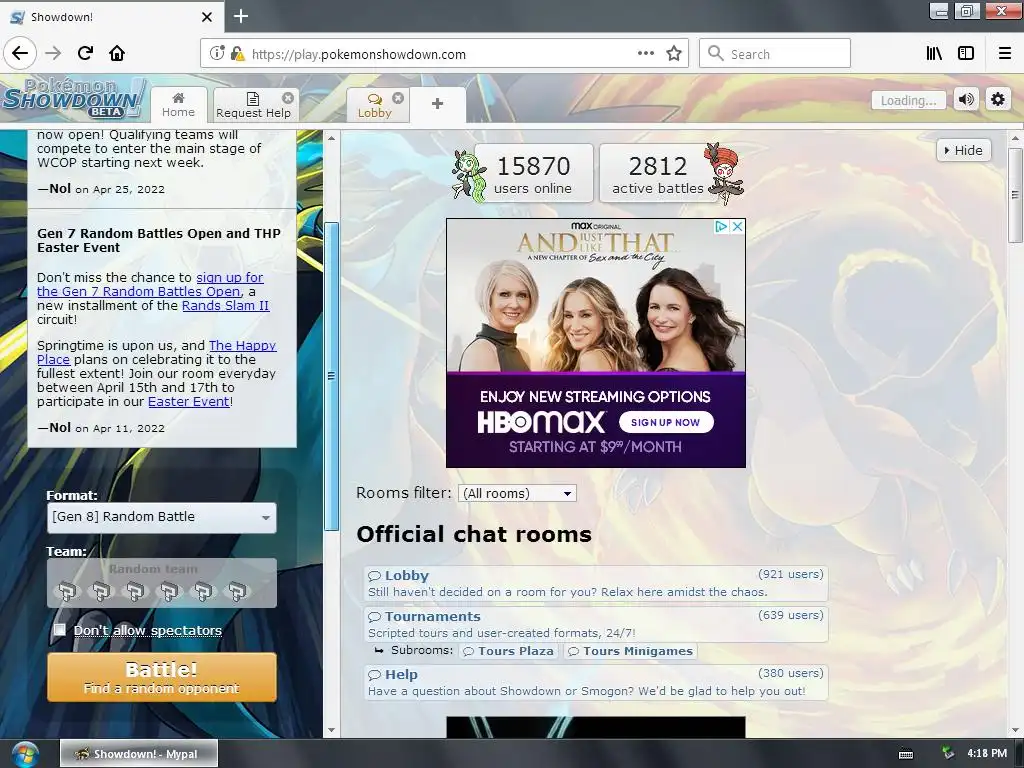The height and width of the screenshot is (768, 1024).
Task: Click the Nol author on Apr 11 post
Action: [x=60, y=428]
